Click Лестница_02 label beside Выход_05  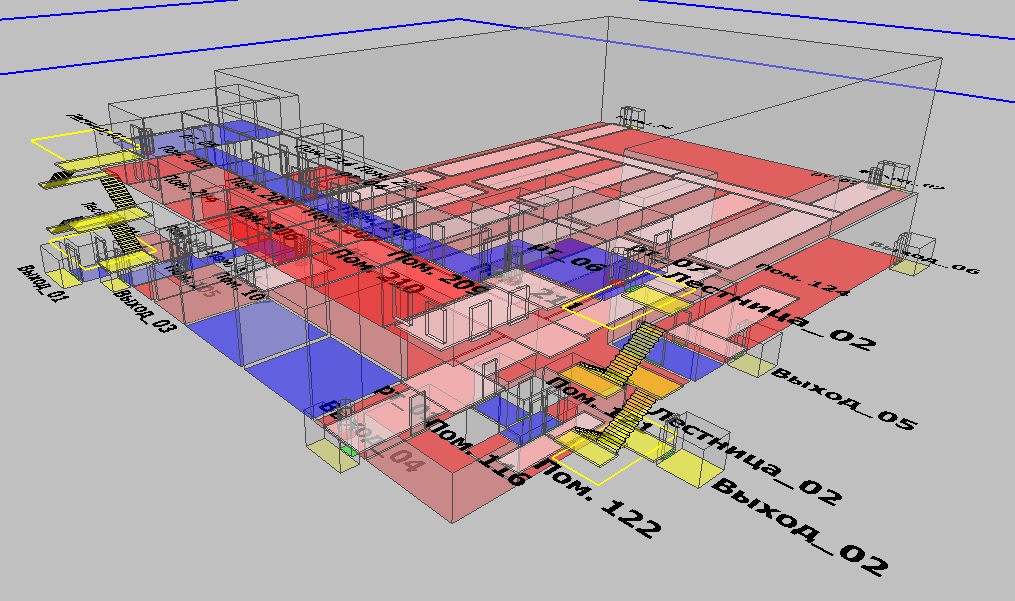tap(770, 310)
